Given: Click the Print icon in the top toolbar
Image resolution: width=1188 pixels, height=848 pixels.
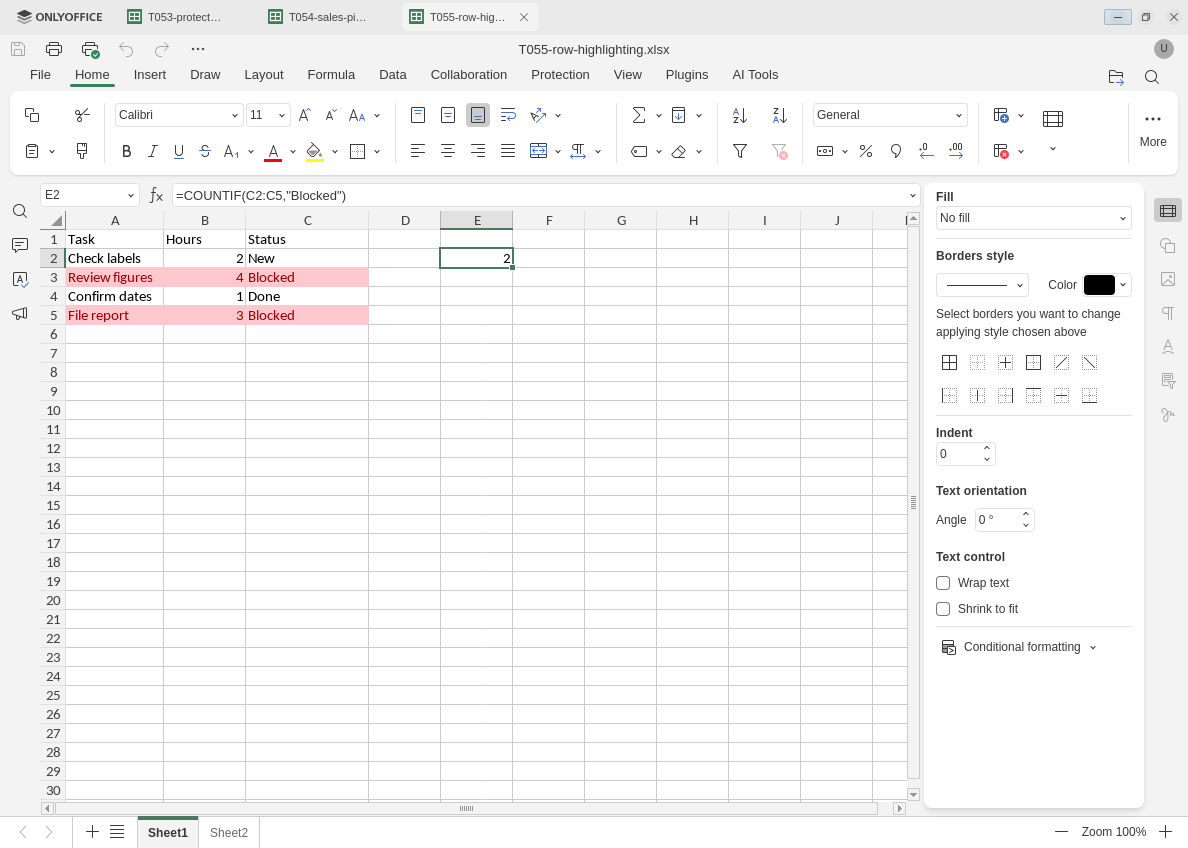Looking at the screenshot, I should [x=54, y=49].
